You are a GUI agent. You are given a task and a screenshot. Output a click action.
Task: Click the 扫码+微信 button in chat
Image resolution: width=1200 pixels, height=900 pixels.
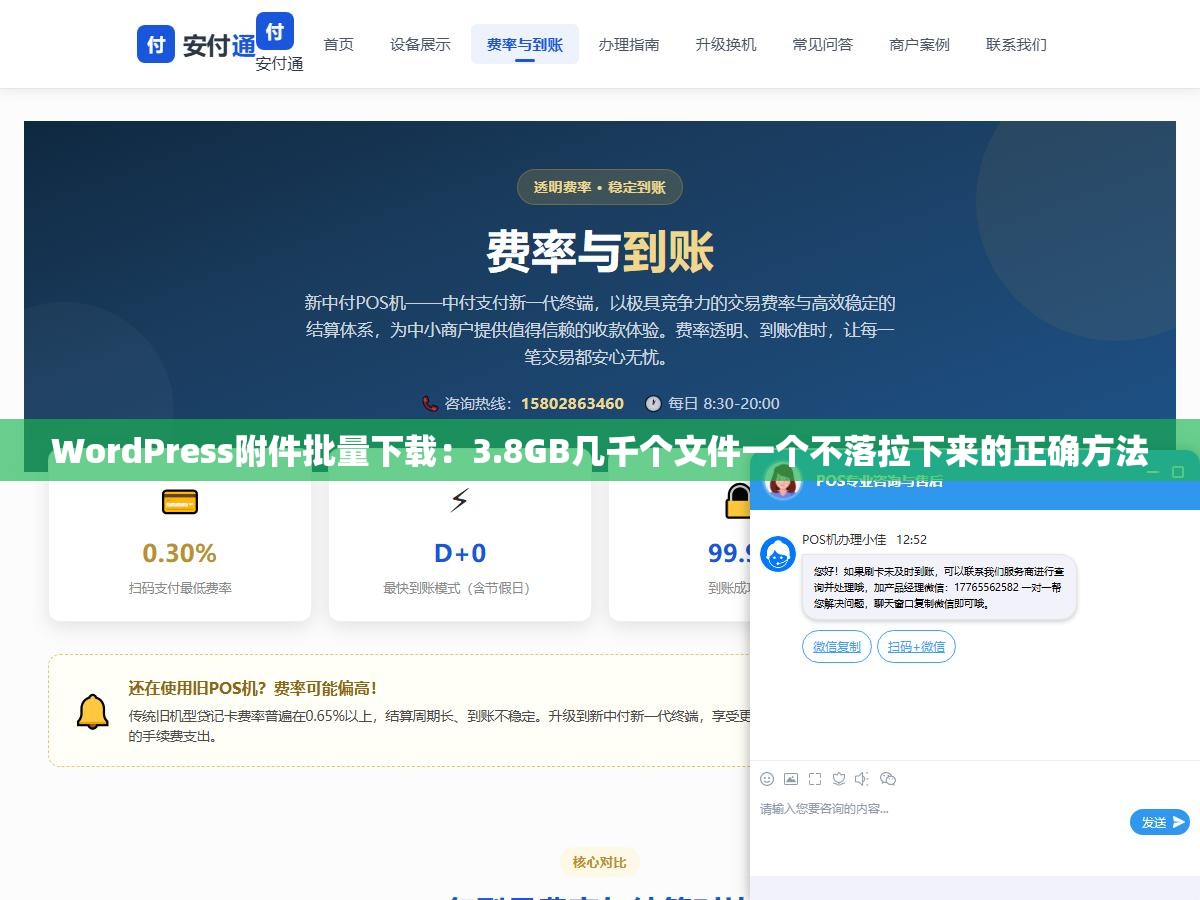(x=916, y=647)
